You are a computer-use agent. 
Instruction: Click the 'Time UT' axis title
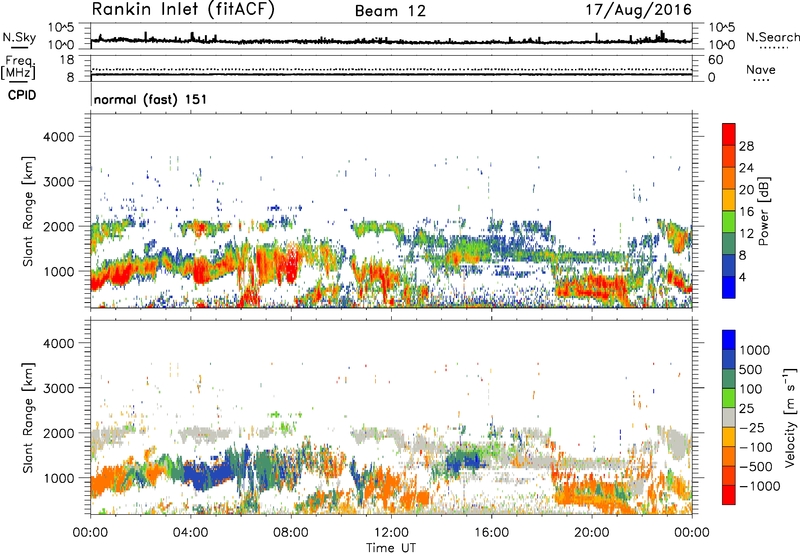click(391, 548)
